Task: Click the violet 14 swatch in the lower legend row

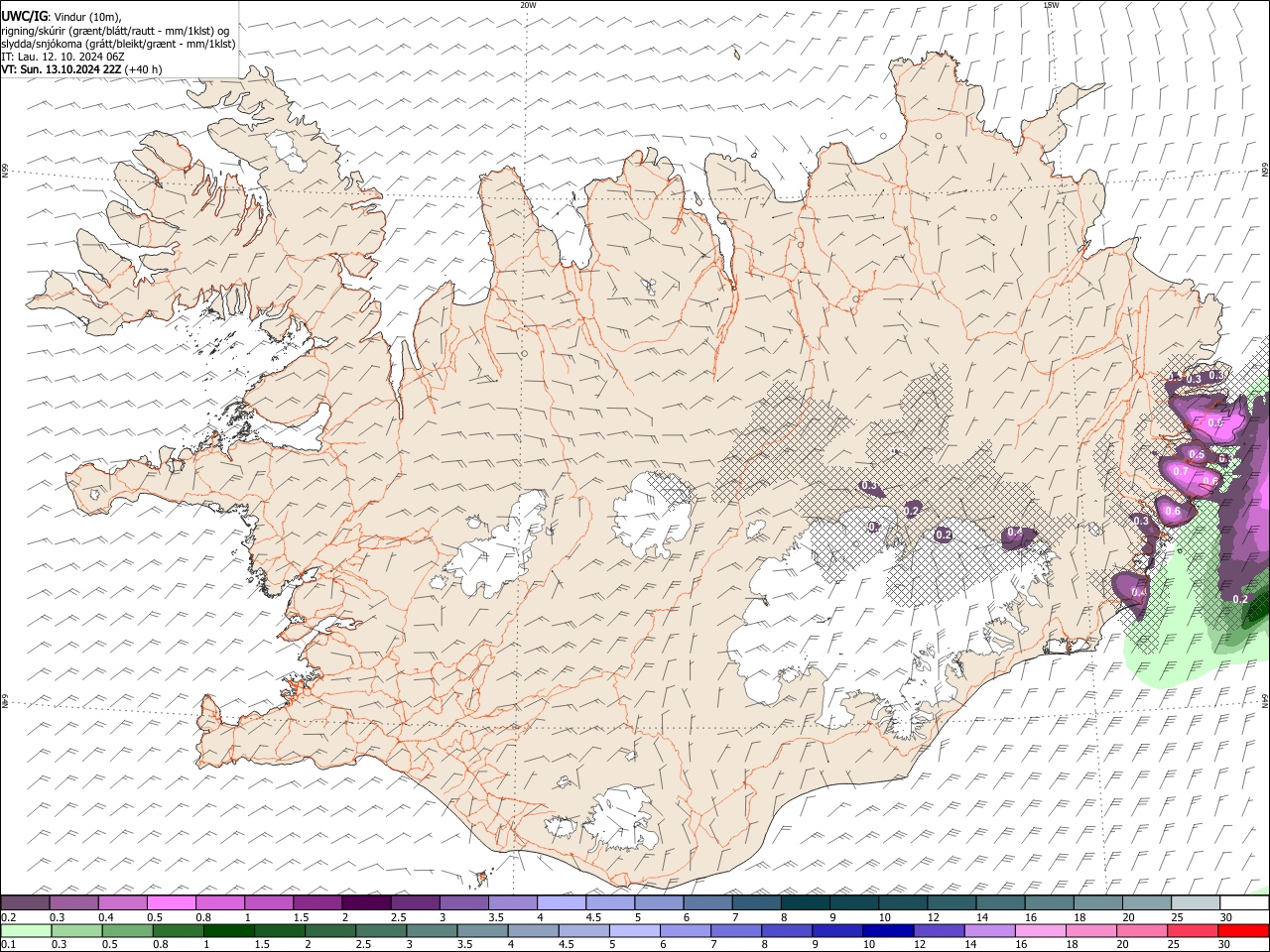Action: (x=988, y=930)
